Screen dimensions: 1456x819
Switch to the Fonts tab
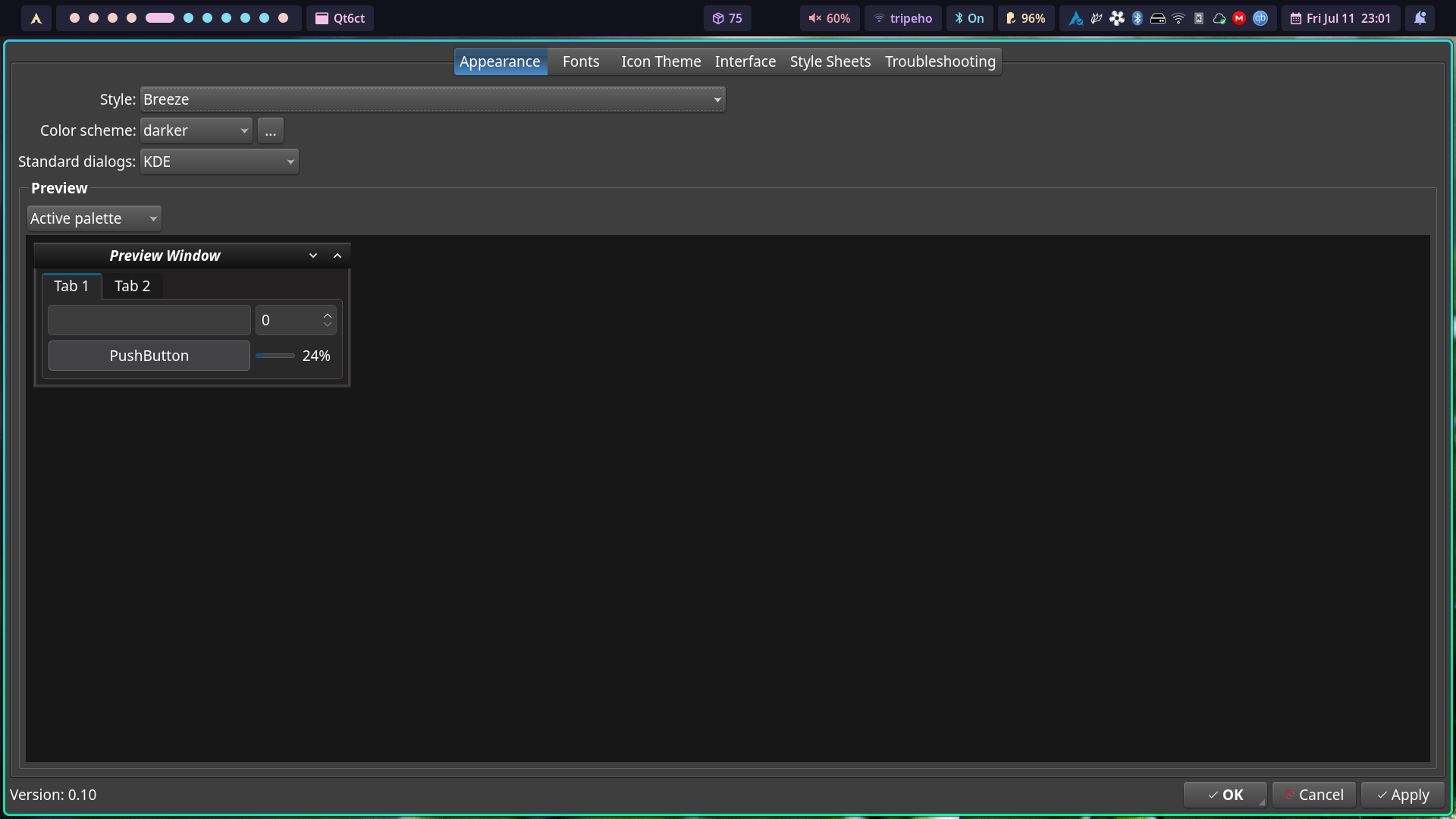pos(581,61)
